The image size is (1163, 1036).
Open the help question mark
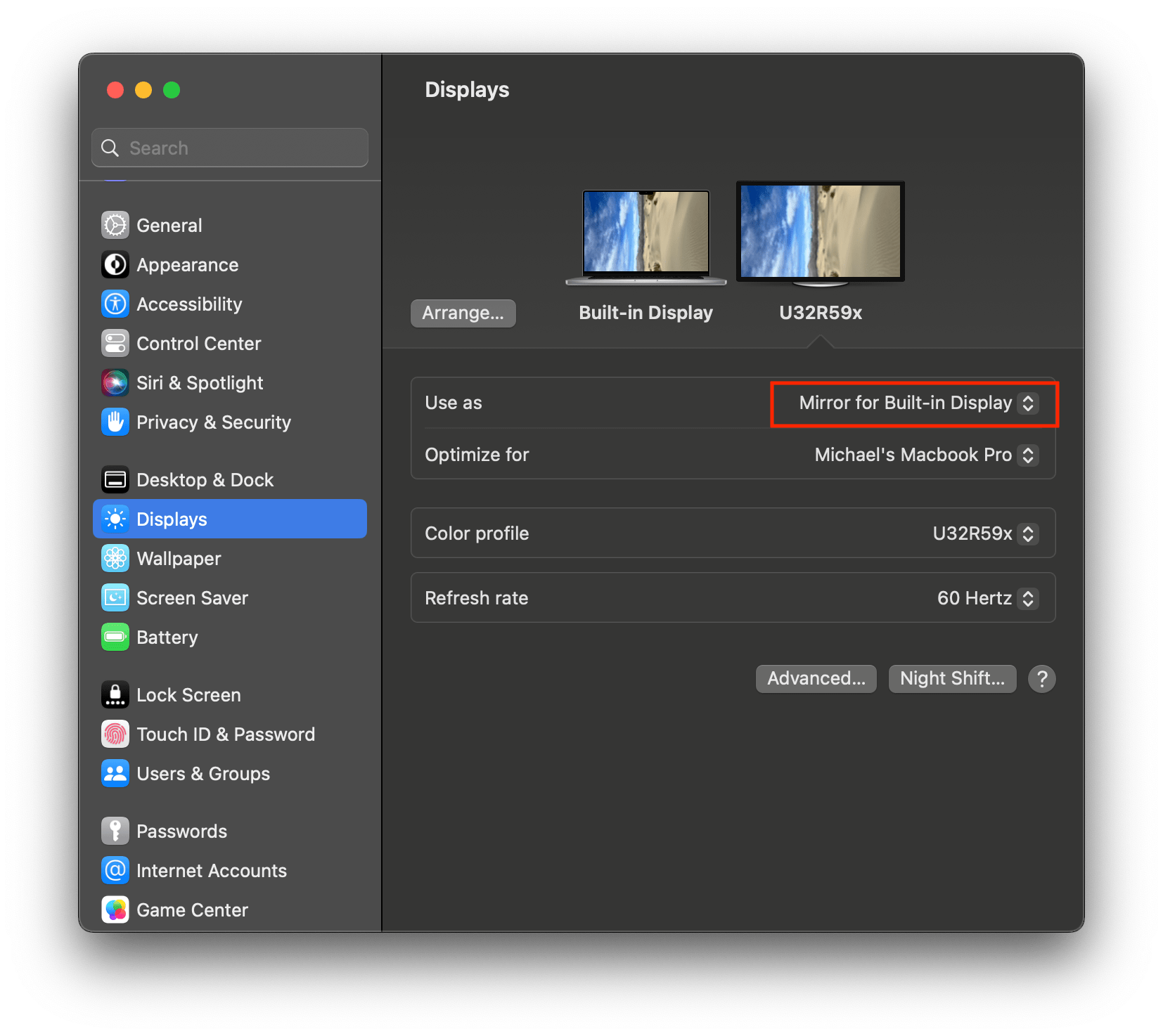(1041, 678)
